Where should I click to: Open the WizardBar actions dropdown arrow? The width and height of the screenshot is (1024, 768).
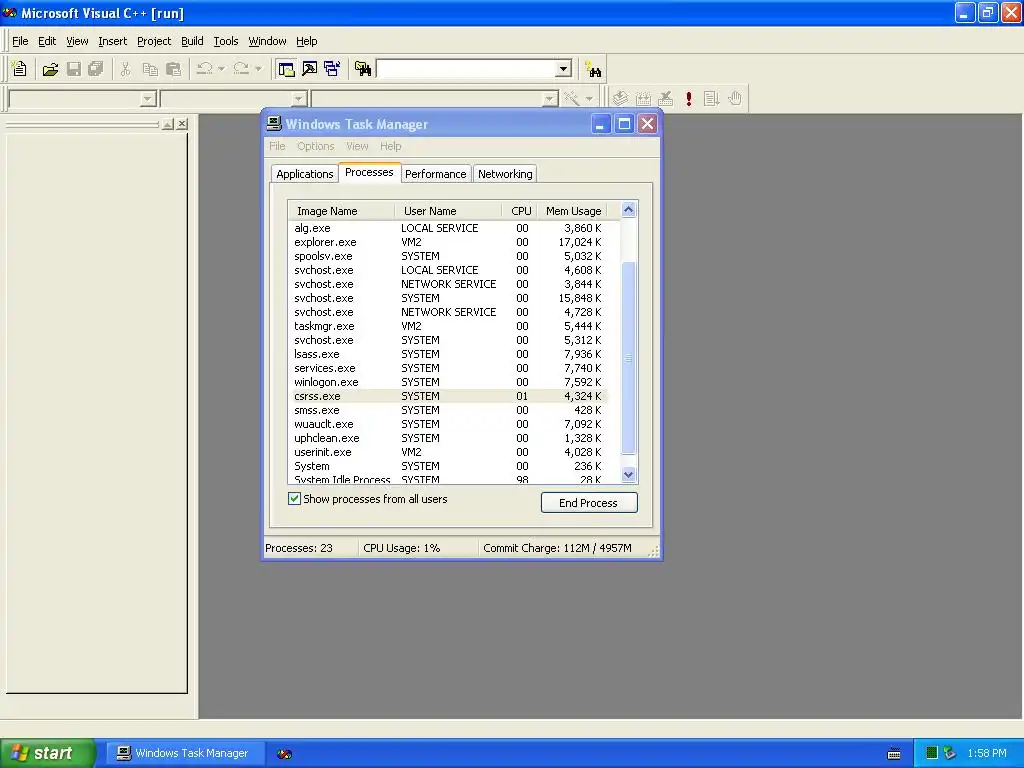pyautogui.click(x=589, y=99)
